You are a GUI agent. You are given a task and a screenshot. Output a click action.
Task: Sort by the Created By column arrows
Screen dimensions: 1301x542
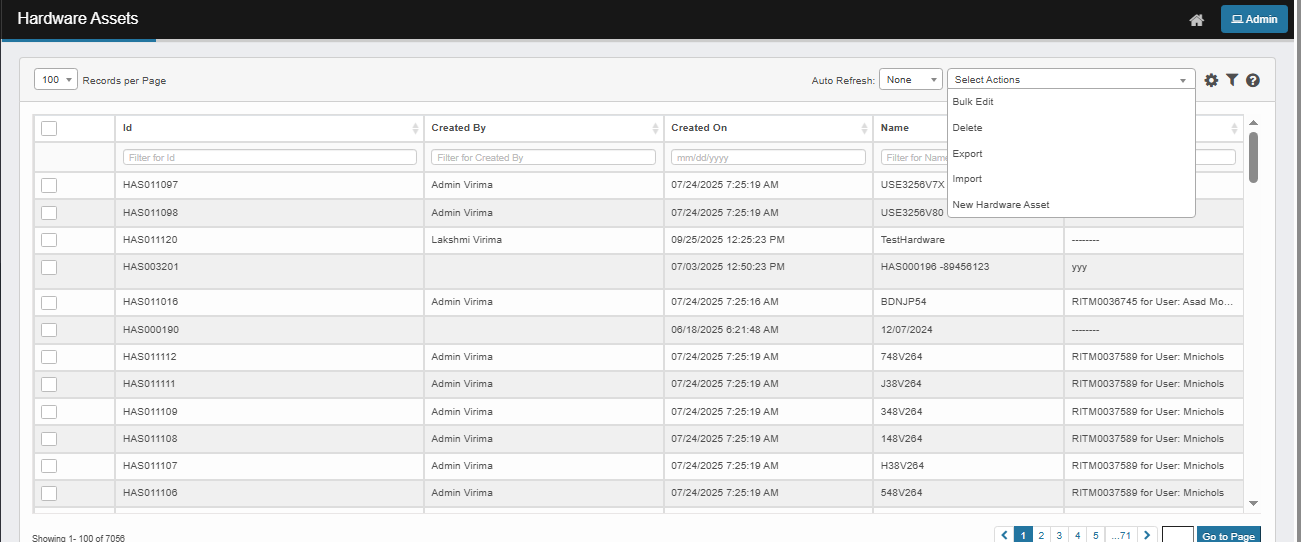point(655,129)
